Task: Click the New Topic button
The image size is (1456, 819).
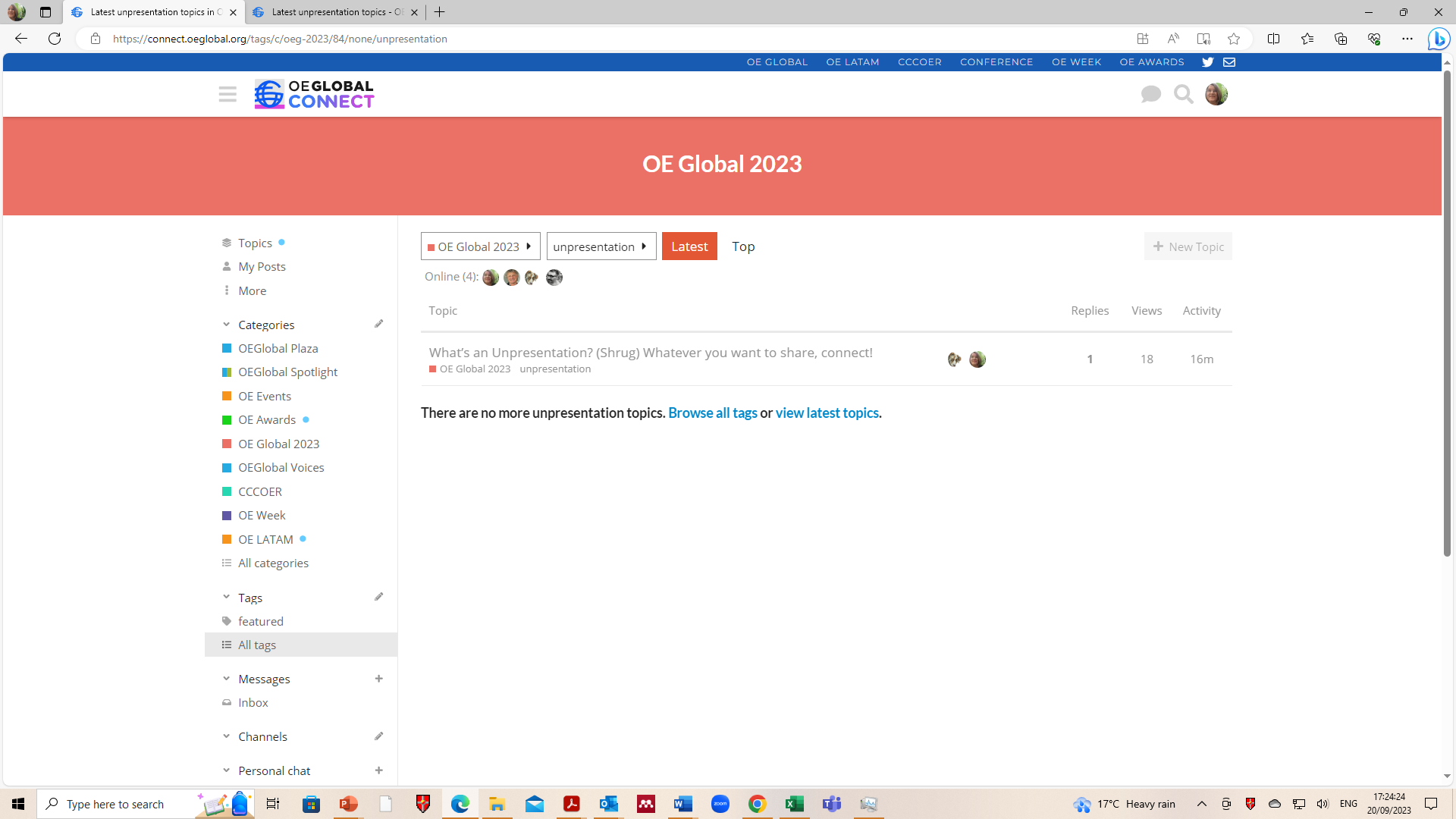Action: [1188, 246]
